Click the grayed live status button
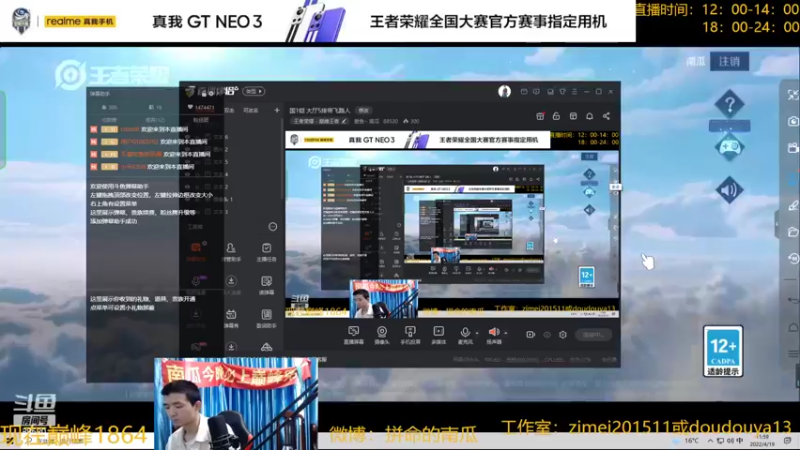The image size is (800, 450). (x=593, y=335)
